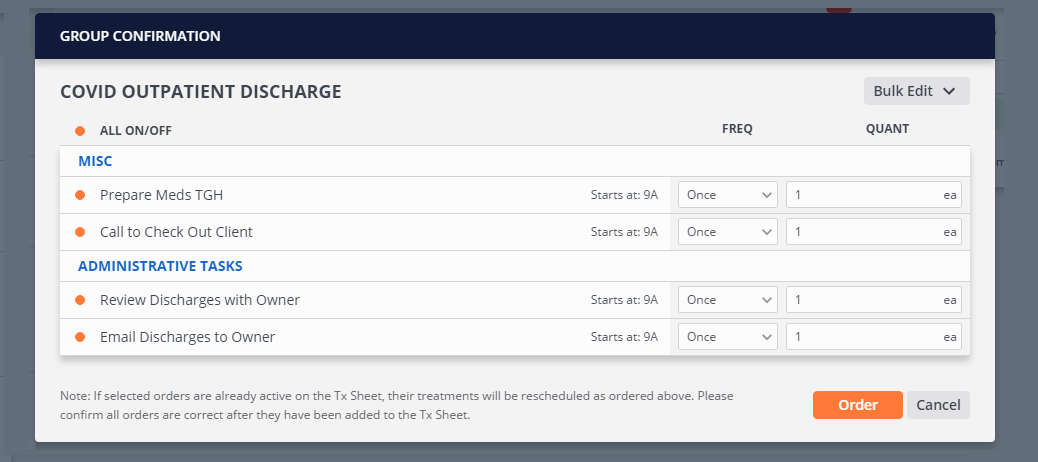Image resolution: width=1038 pixels, height=462 pixels.
Task: Cancel the group confirmation dialog
Action: 938,405
